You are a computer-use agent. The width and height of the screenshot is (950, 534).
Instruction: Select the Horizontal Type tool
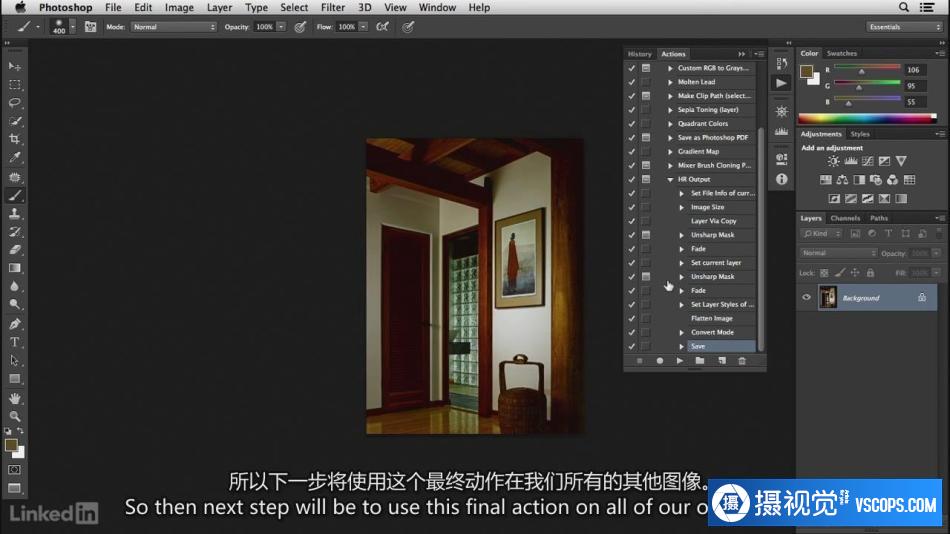(x=15, y=342)
